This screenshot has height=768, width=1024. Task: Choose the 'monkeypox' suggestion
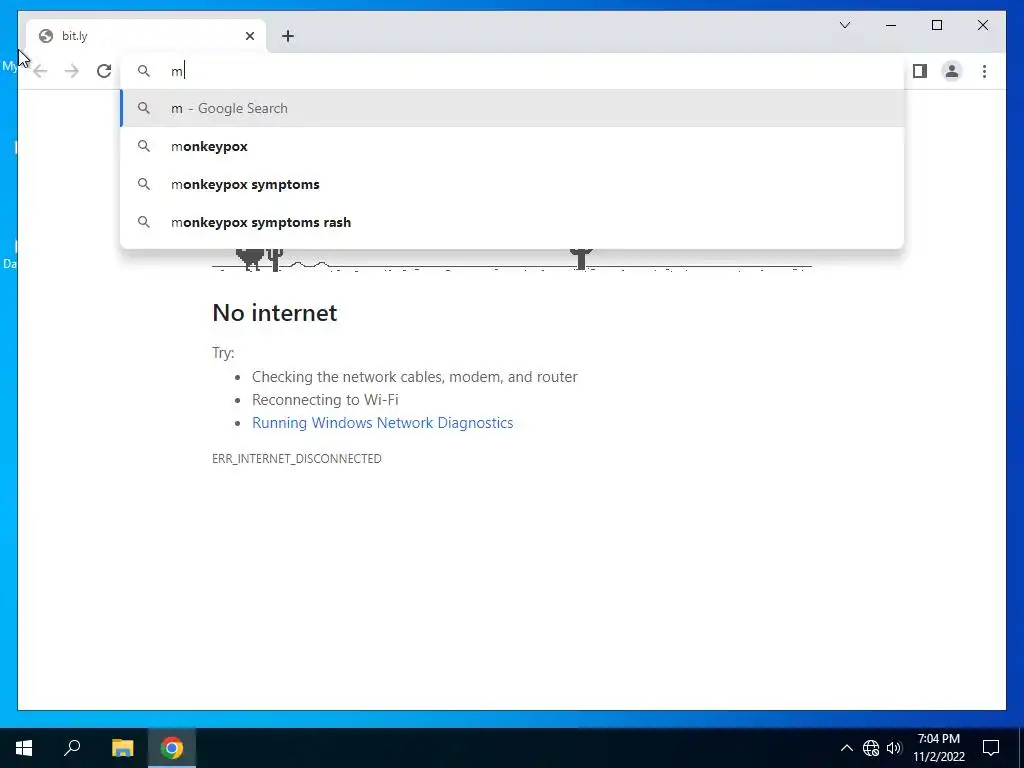coord(513,146)
